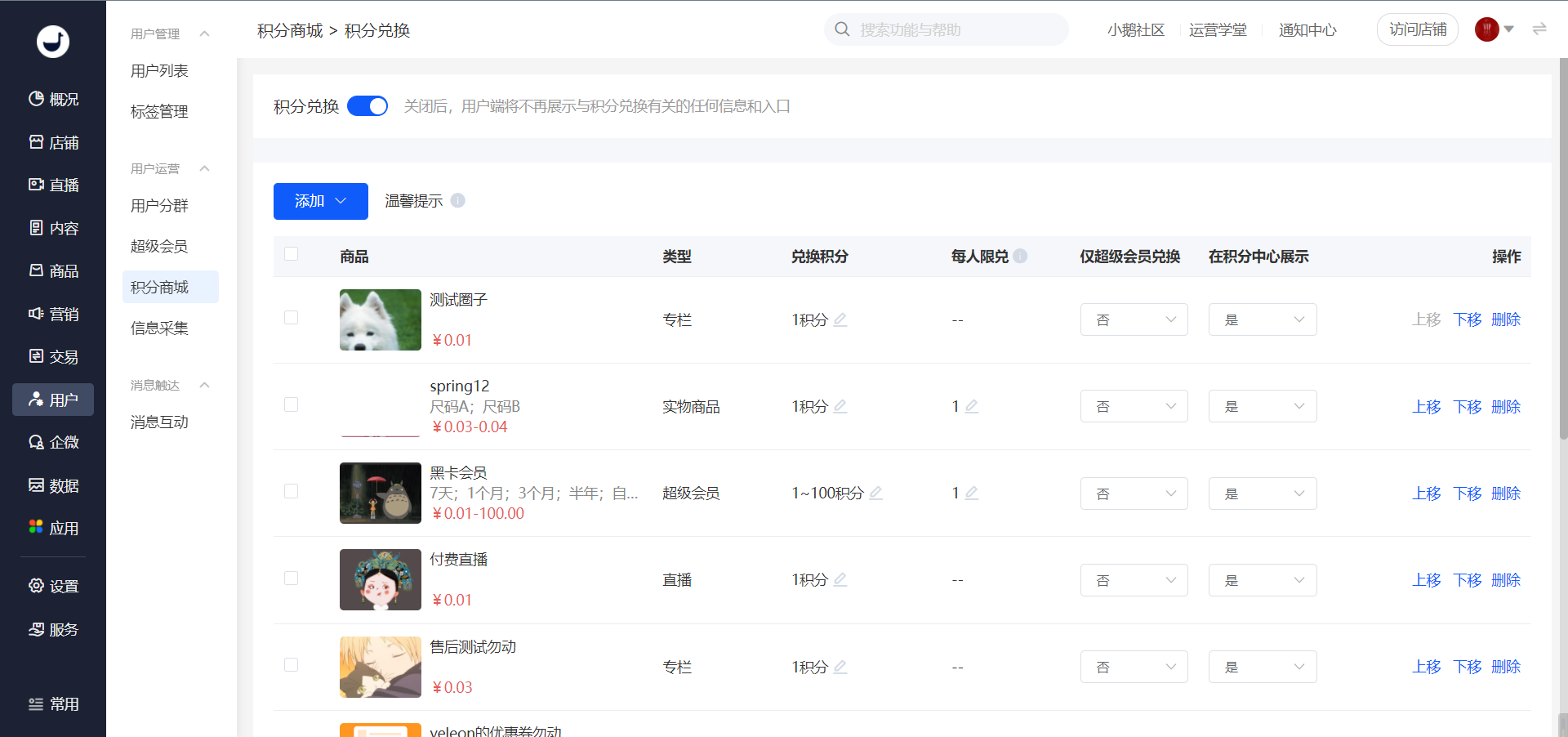Click the 每人限兑 help icon in header
Screen dimensions: 1568x737
[x=1020, y=256]
